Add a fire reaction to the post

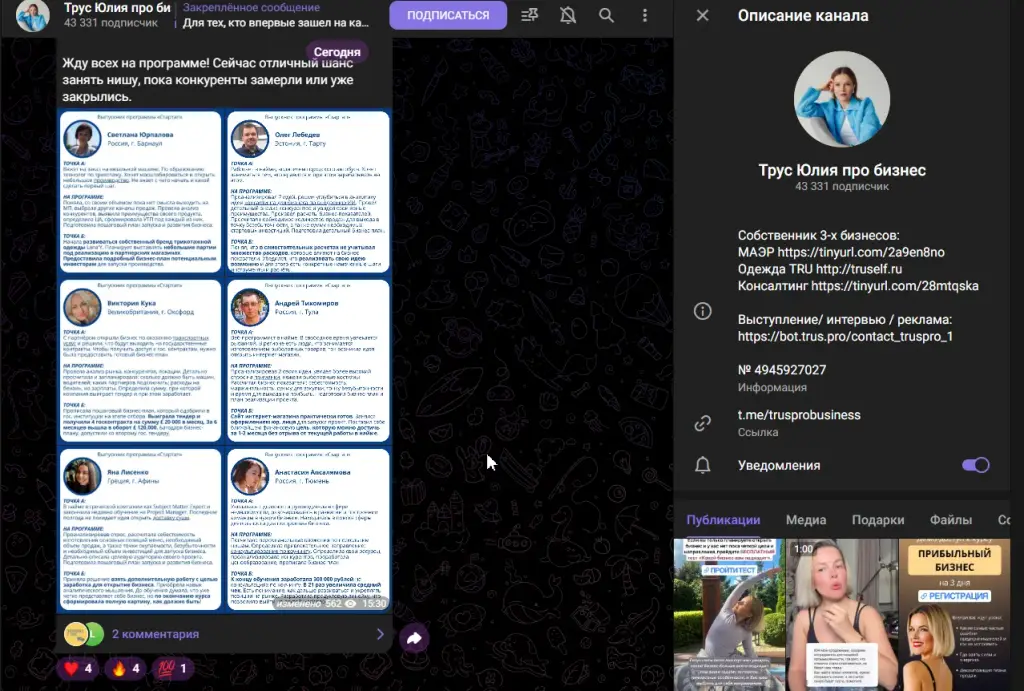tap(126, 668)
